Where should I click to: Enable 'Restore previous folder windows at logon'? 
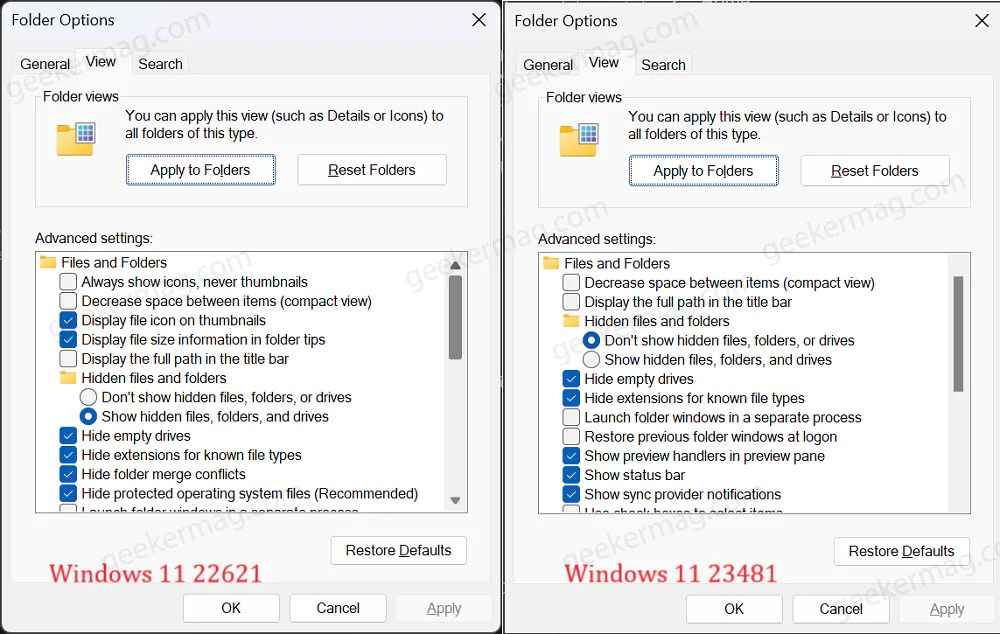point(571,436)
